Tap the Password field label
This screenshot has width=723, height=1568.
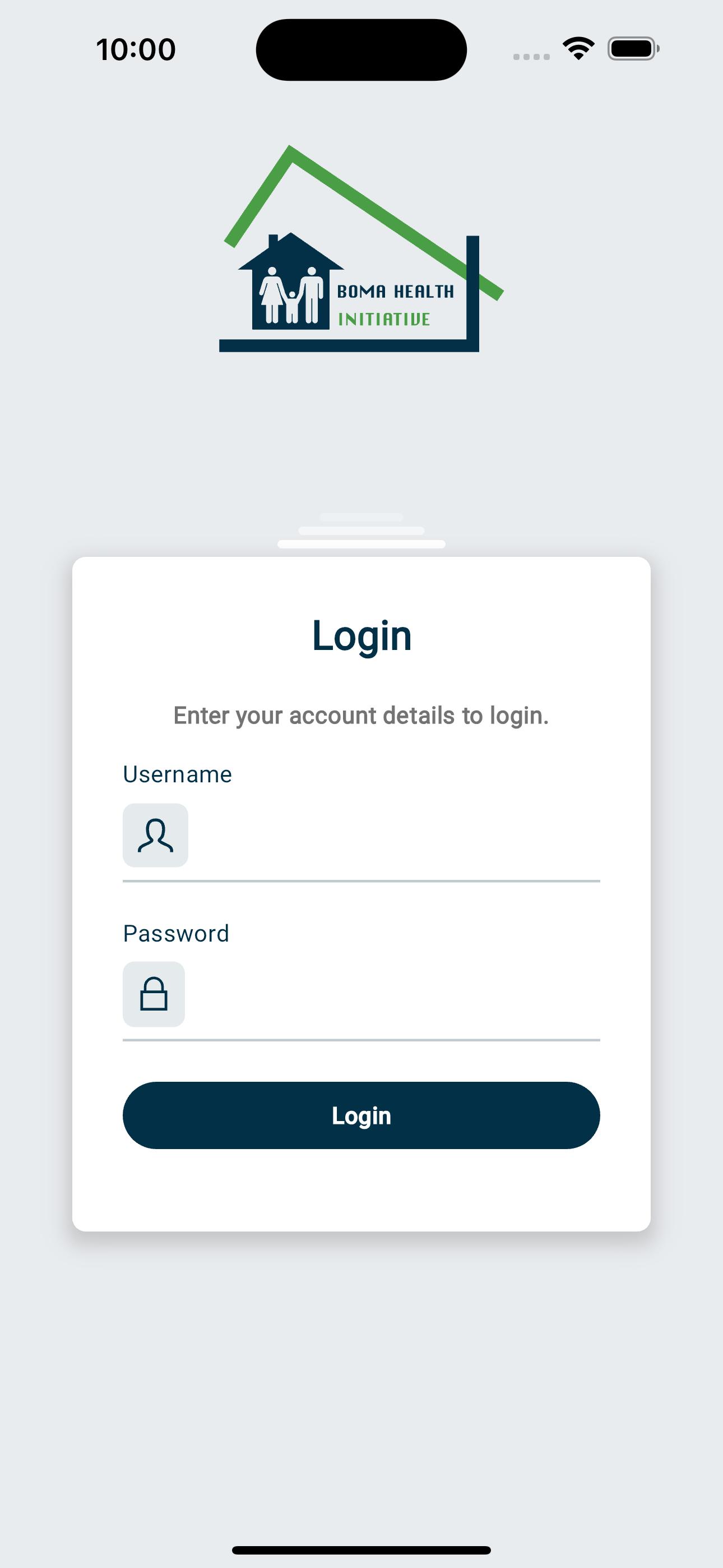tap(176, 933)
